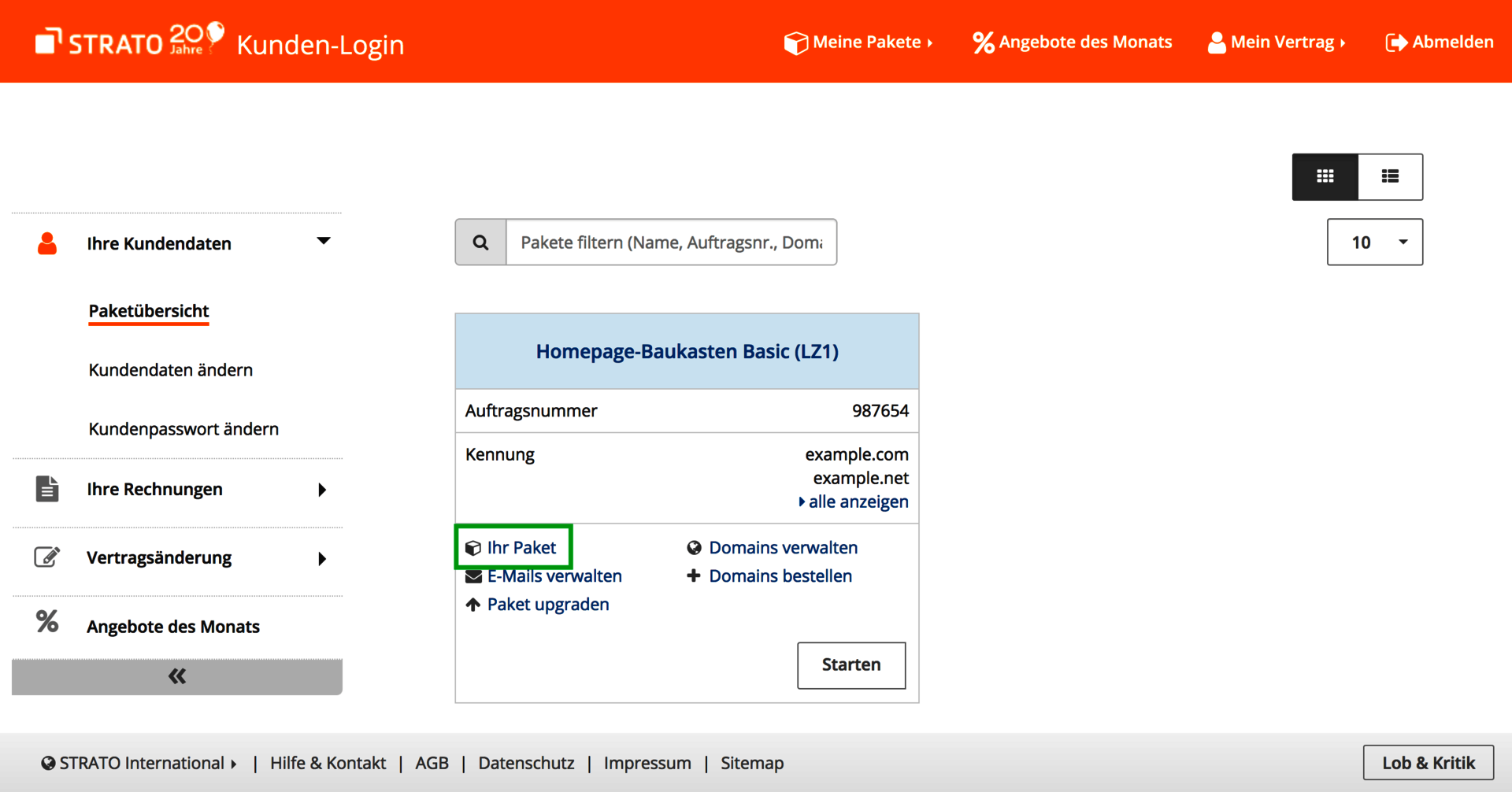The width and height of the screenshot is (1512, 792).
Task: Open the Meine Pakete menu
Action: 858,43
